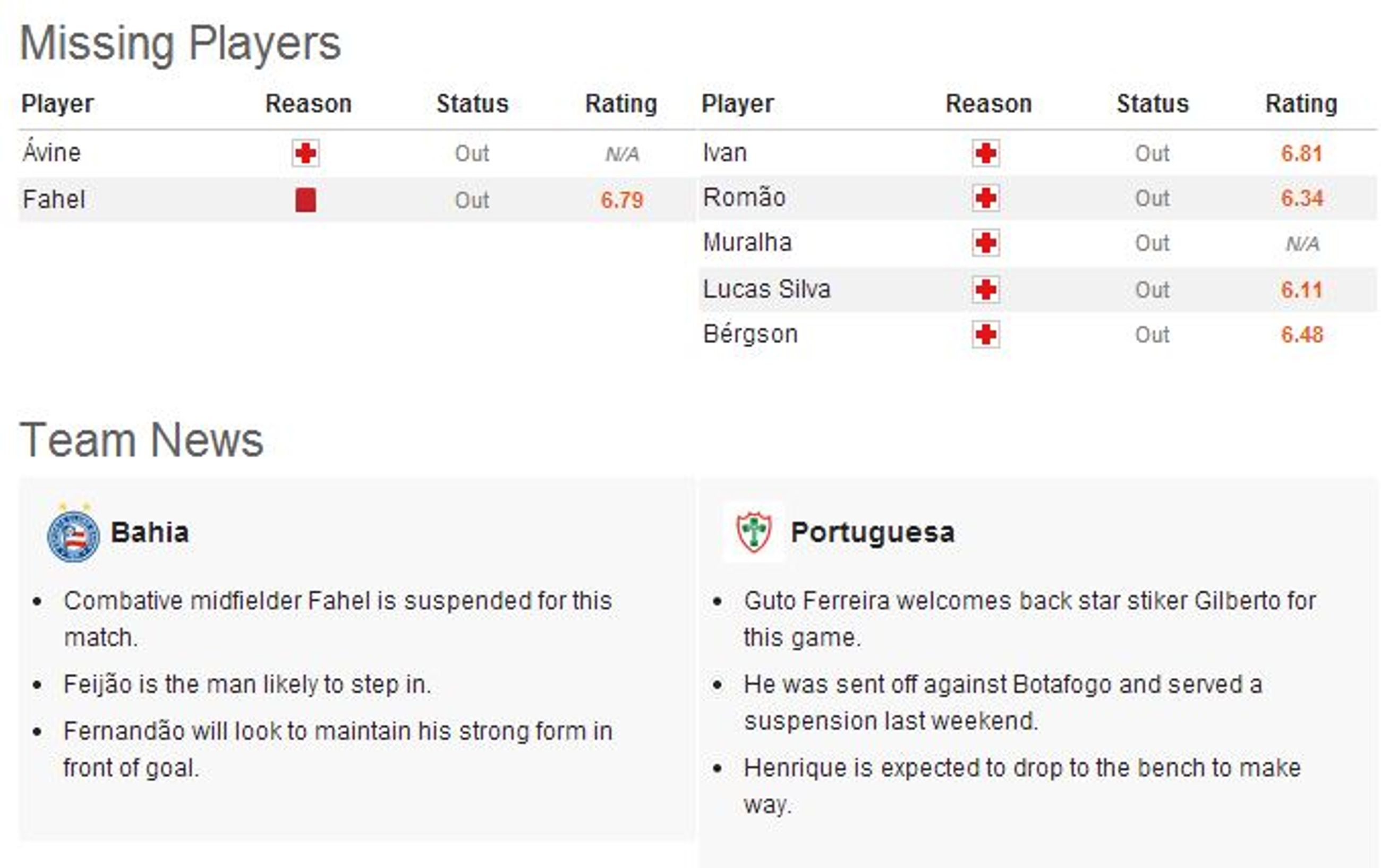This screenshot has height=868, width=1381.
Task: Click the Bahia table's Rating column header
Action: coord(621,104)
